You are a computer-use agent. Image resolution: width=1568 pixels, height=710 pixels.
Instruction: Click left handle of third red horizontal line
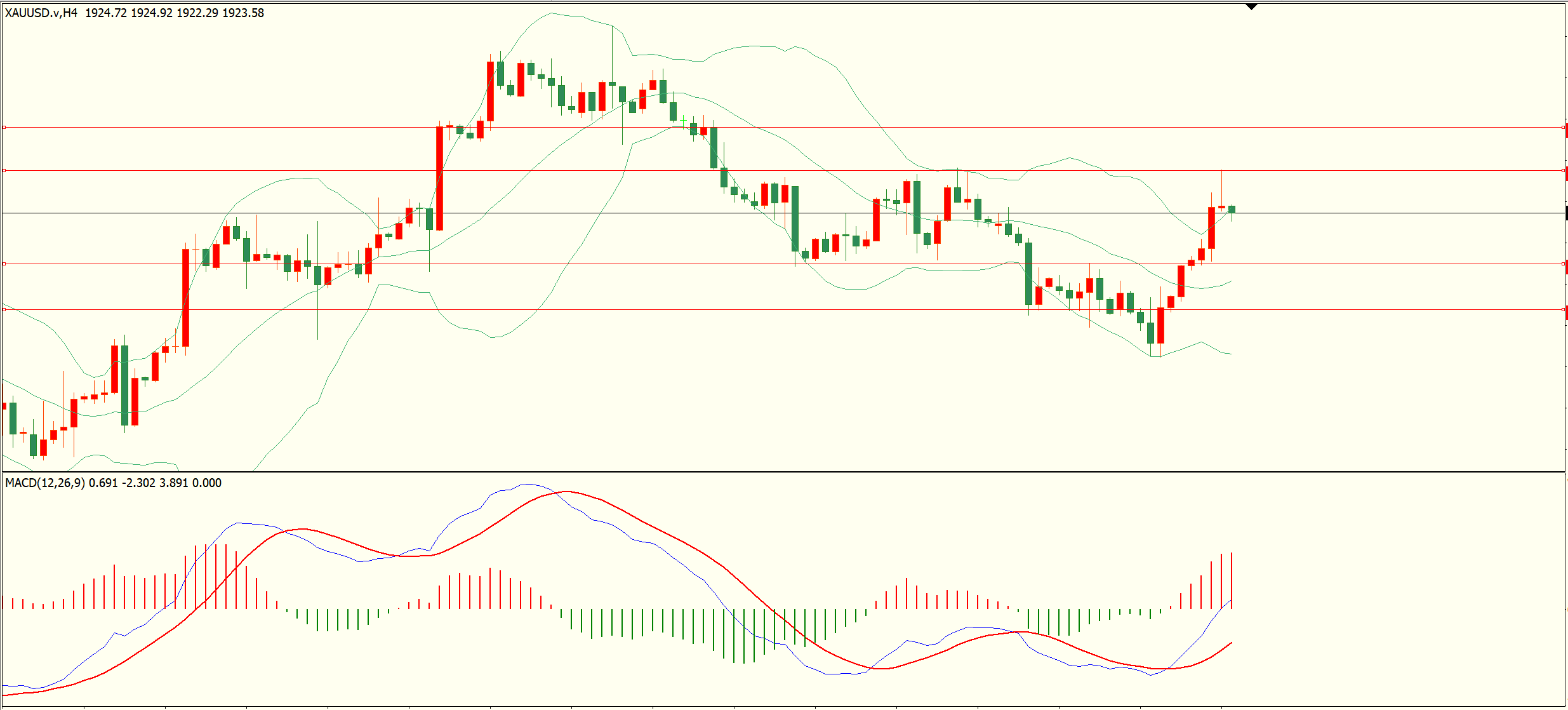[4, 264]
